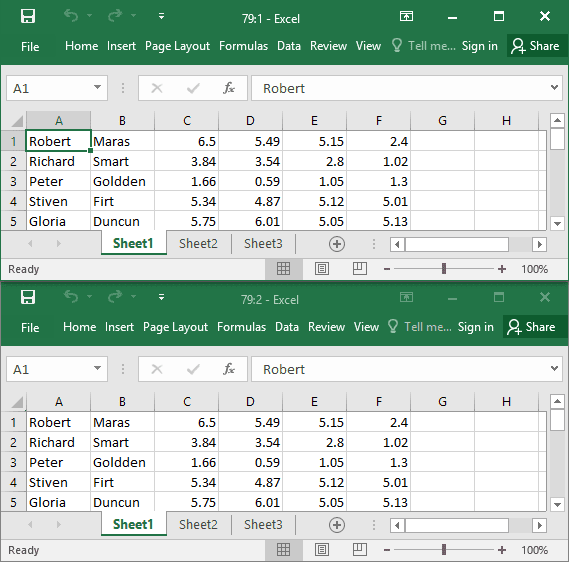Viewport: 569px width, 562px height.
Task: Click zoom out minus in 79:2 window
Action: point(387,550)
